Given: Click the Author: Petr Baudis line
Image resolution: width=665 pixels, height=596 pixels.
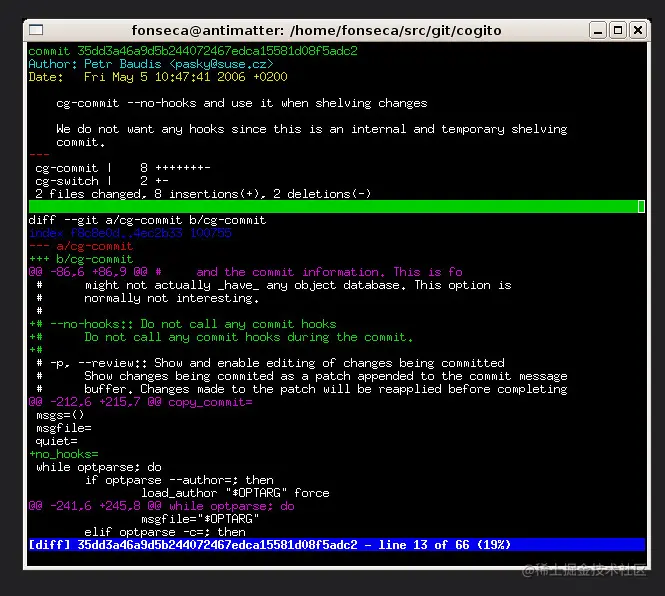Looking at the screenshot, I should (x=151, y=64).
